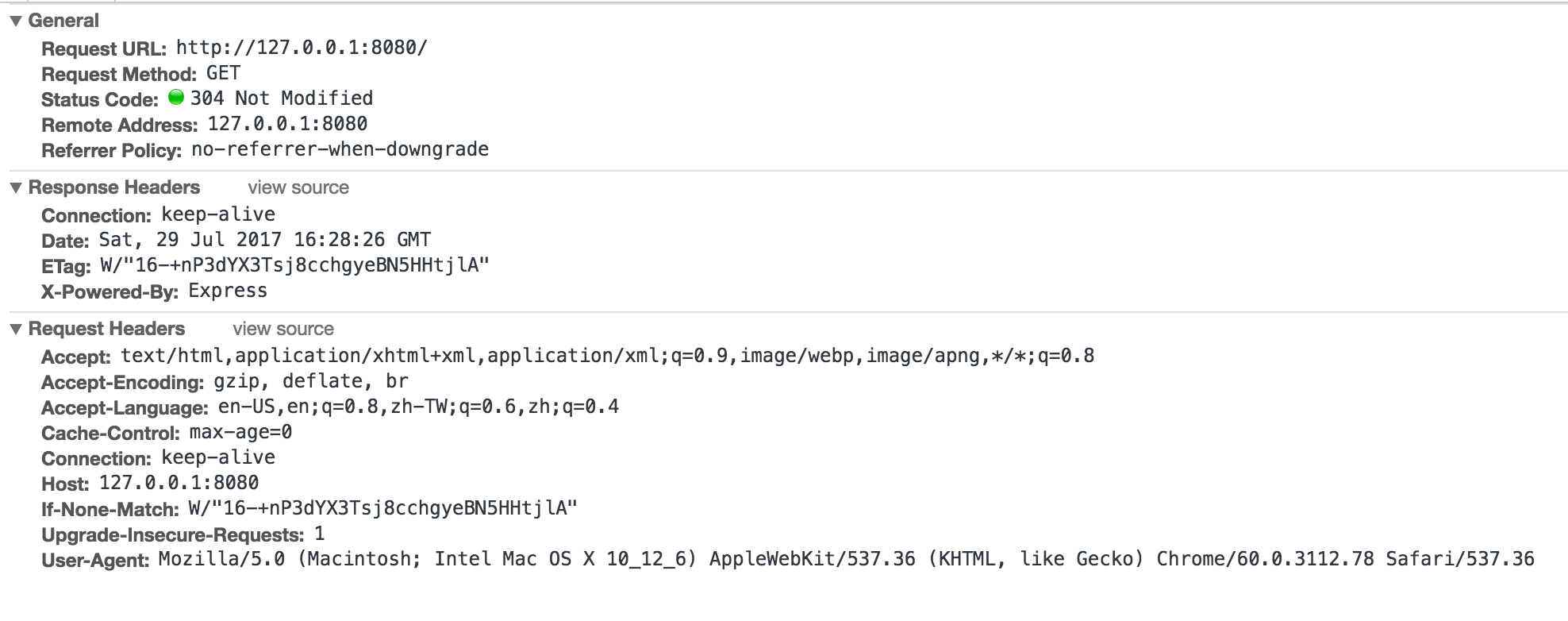Collapse the General section triangle
The width and height of the screenshot is (1568, 621).
(x=16, y=21)
